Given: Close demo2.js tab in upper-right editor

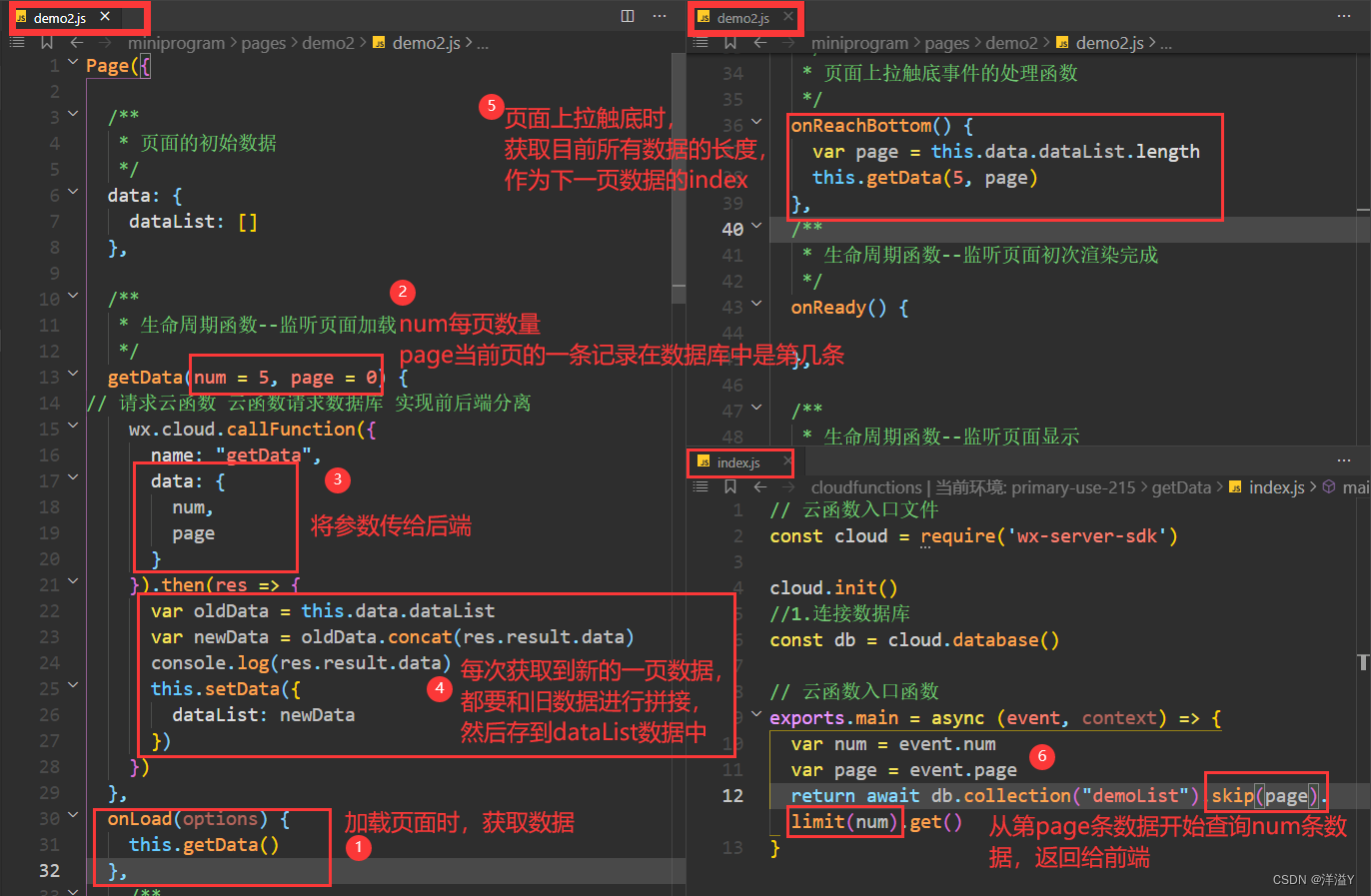Looking at the screenshot, I should click(788, 17).
